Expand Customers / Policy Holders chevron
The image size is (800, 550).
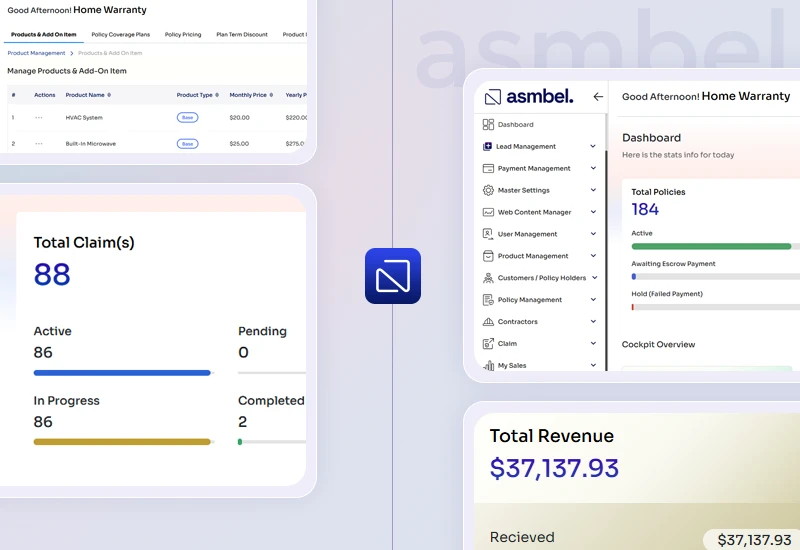(x=594, y=278)
